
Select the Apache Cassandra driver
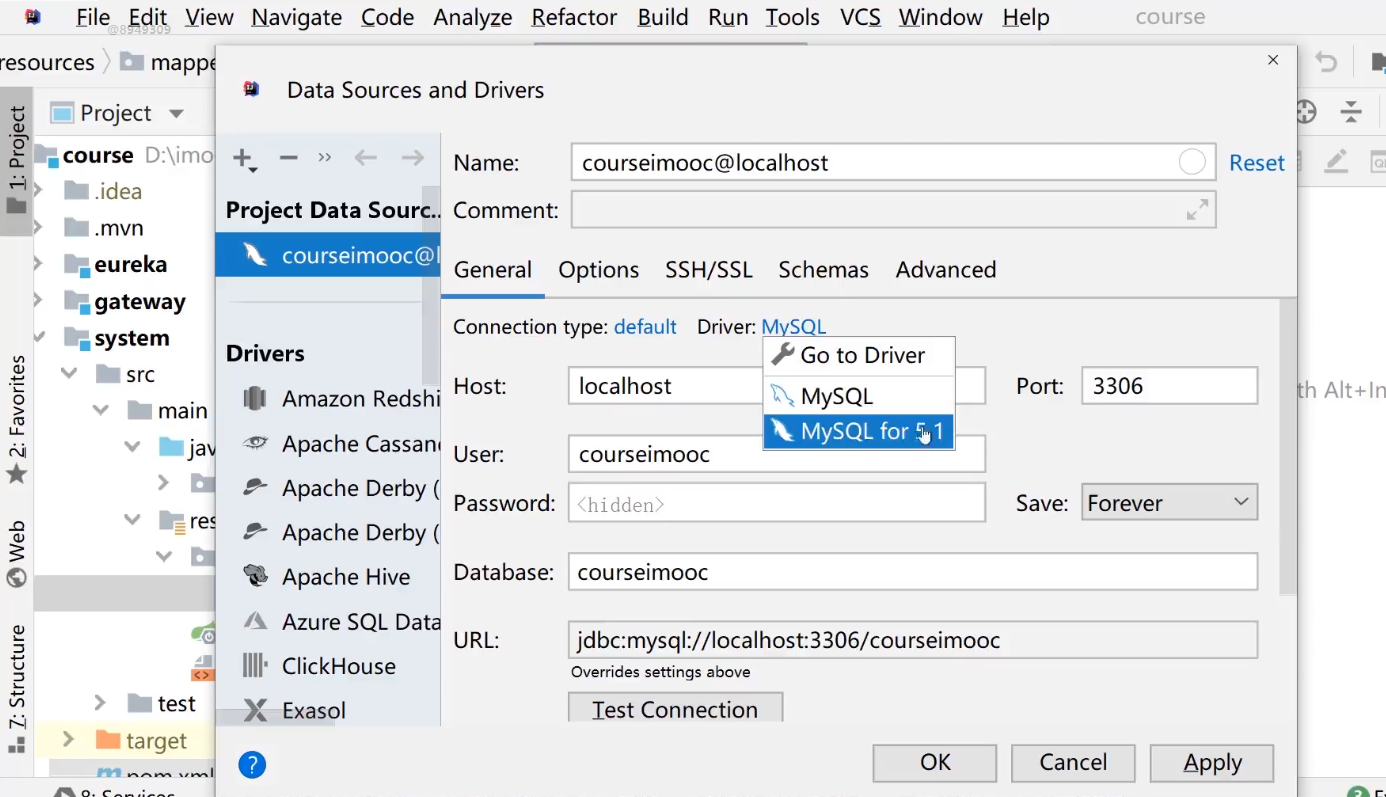tap(341, 443)
